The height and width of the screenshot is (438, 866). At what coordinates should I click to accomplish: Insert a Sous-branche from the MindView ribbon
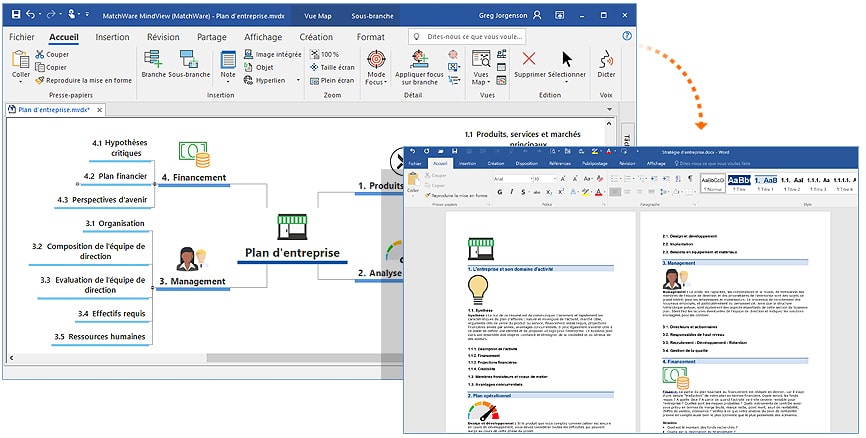[189, 64]
